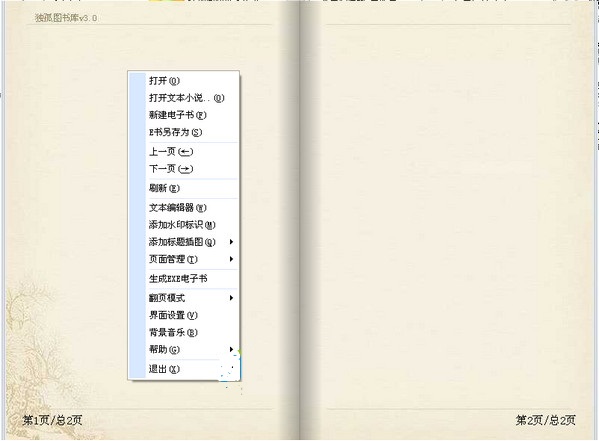
Task: Select 打开文本小说 menu entry
Action: pos(183,98)
